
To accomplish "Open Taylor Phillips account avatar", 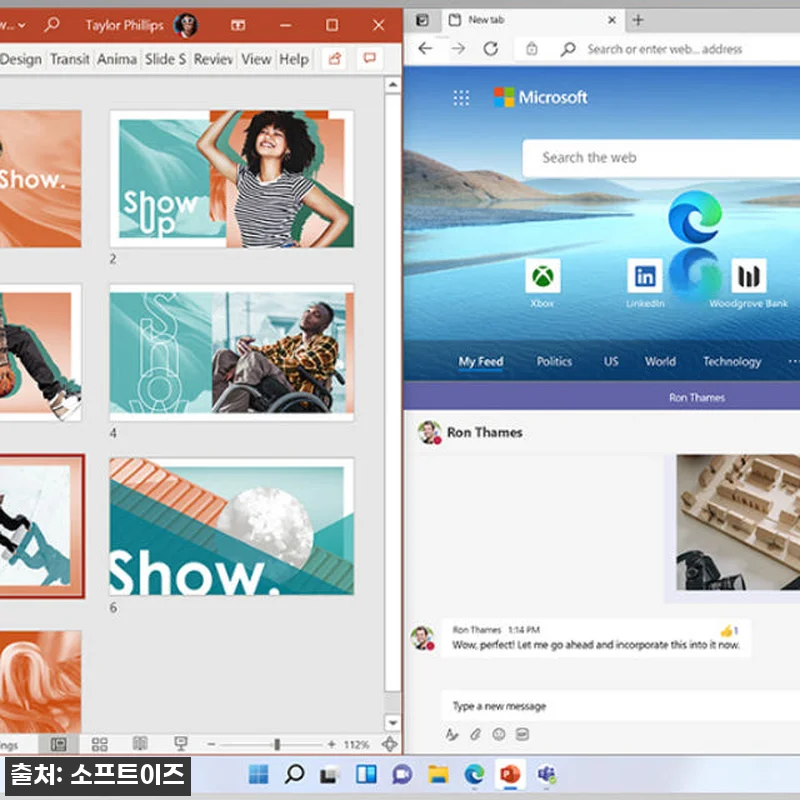I will pyautogui.click(x=186, y=24).
